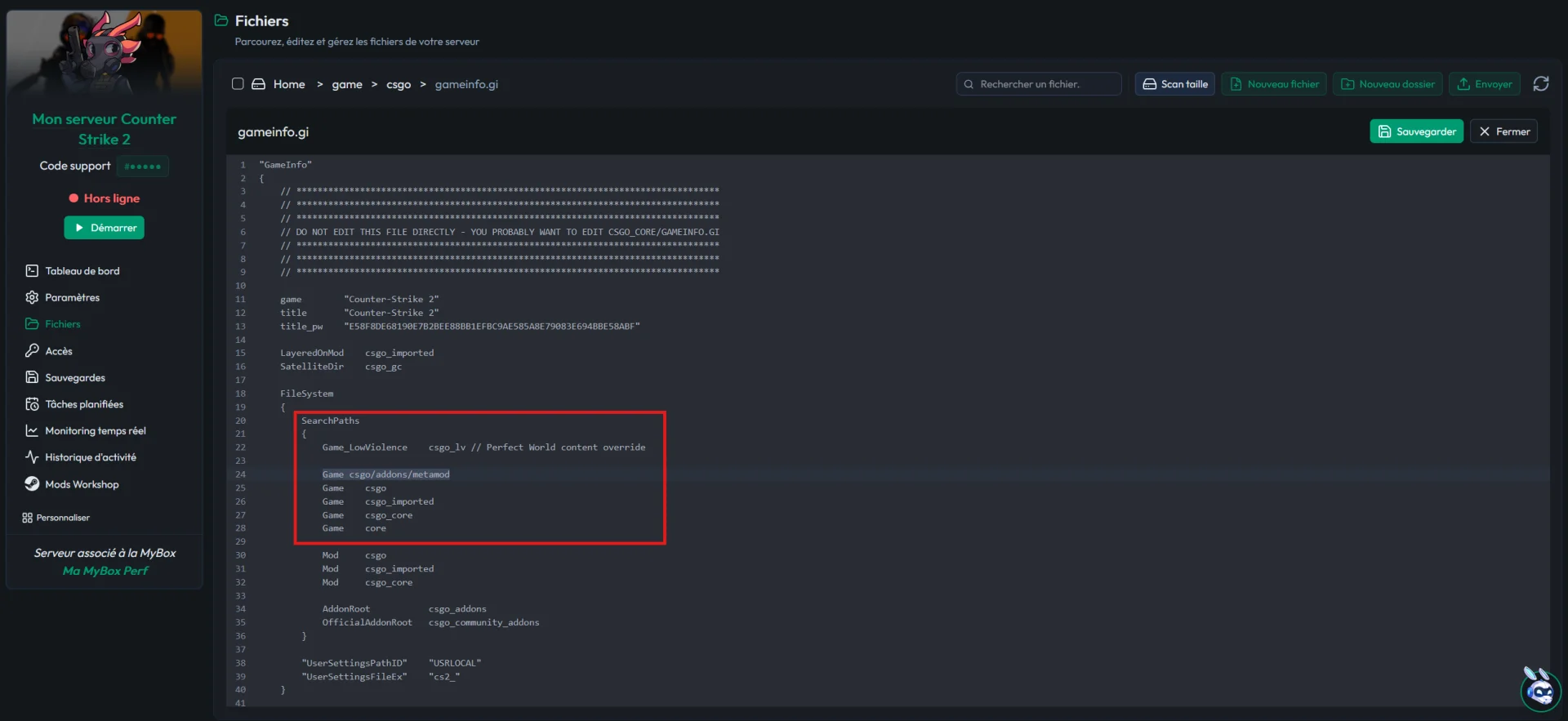This screenshot has width=1568, height=721.
Task: Click the UserSettingsPathID line
Action: tap(391, 663)
